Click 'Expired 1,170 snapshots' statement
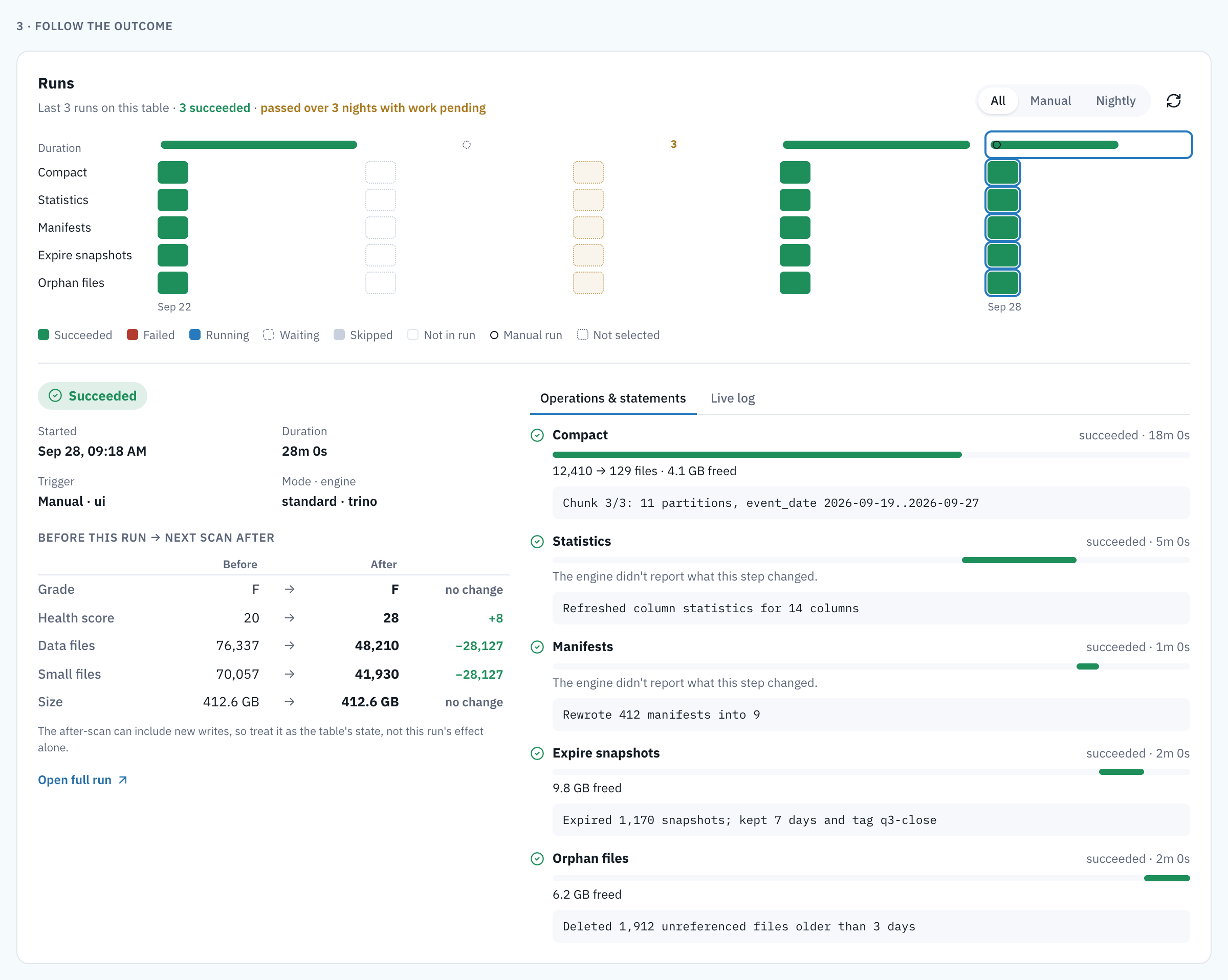1228x980 pixels. pyautogui.click(x=870, y=820)
